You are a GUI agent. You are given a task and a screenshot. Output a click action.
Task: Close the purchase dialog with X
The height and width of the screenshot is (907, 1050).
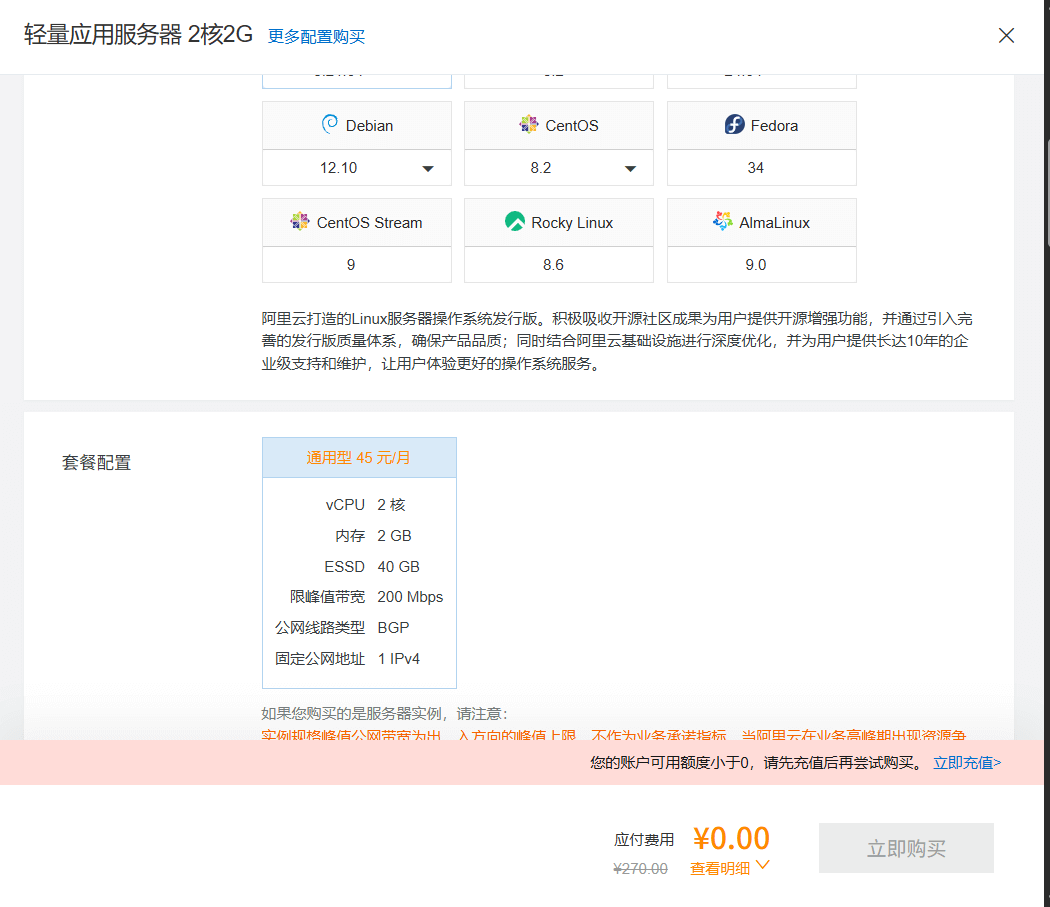tap(1006, 36)
